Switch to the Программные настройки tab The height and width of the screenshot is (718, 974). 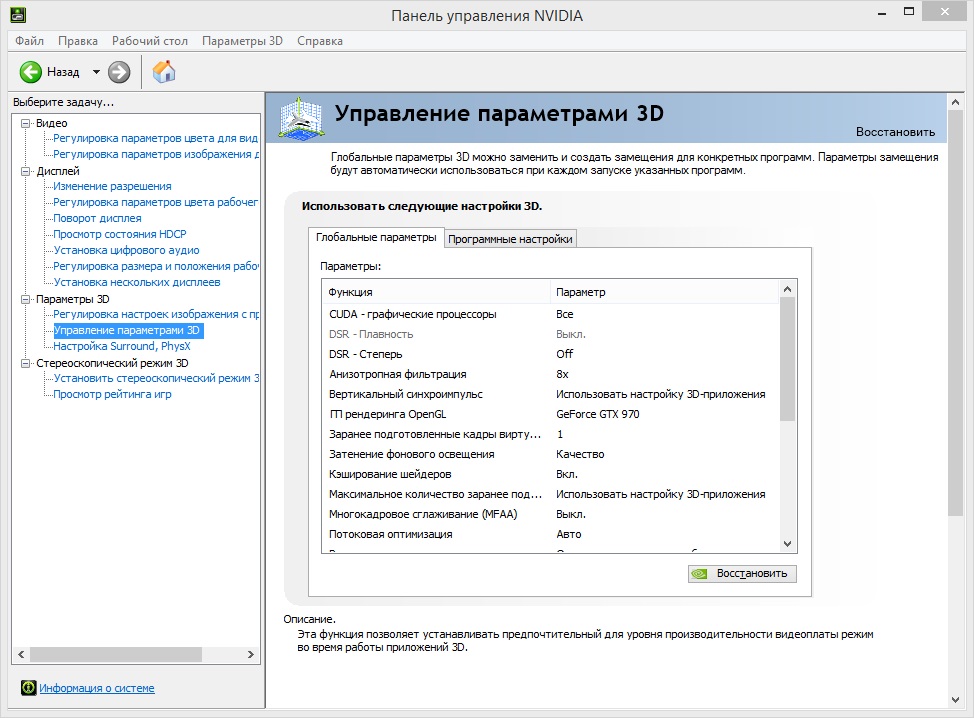(510, 239)
